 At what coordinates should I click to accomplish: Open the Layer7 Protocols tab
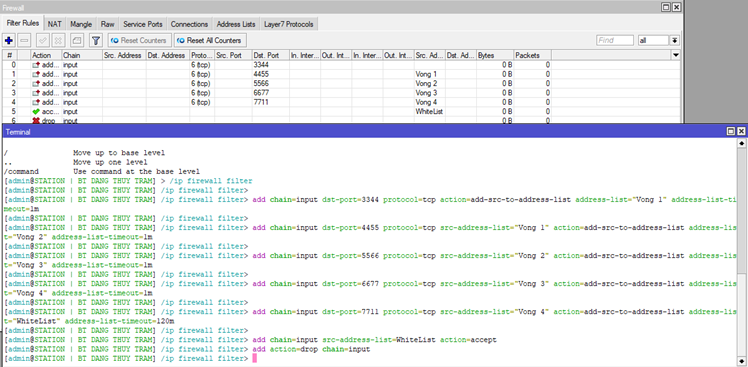(289, 24)
